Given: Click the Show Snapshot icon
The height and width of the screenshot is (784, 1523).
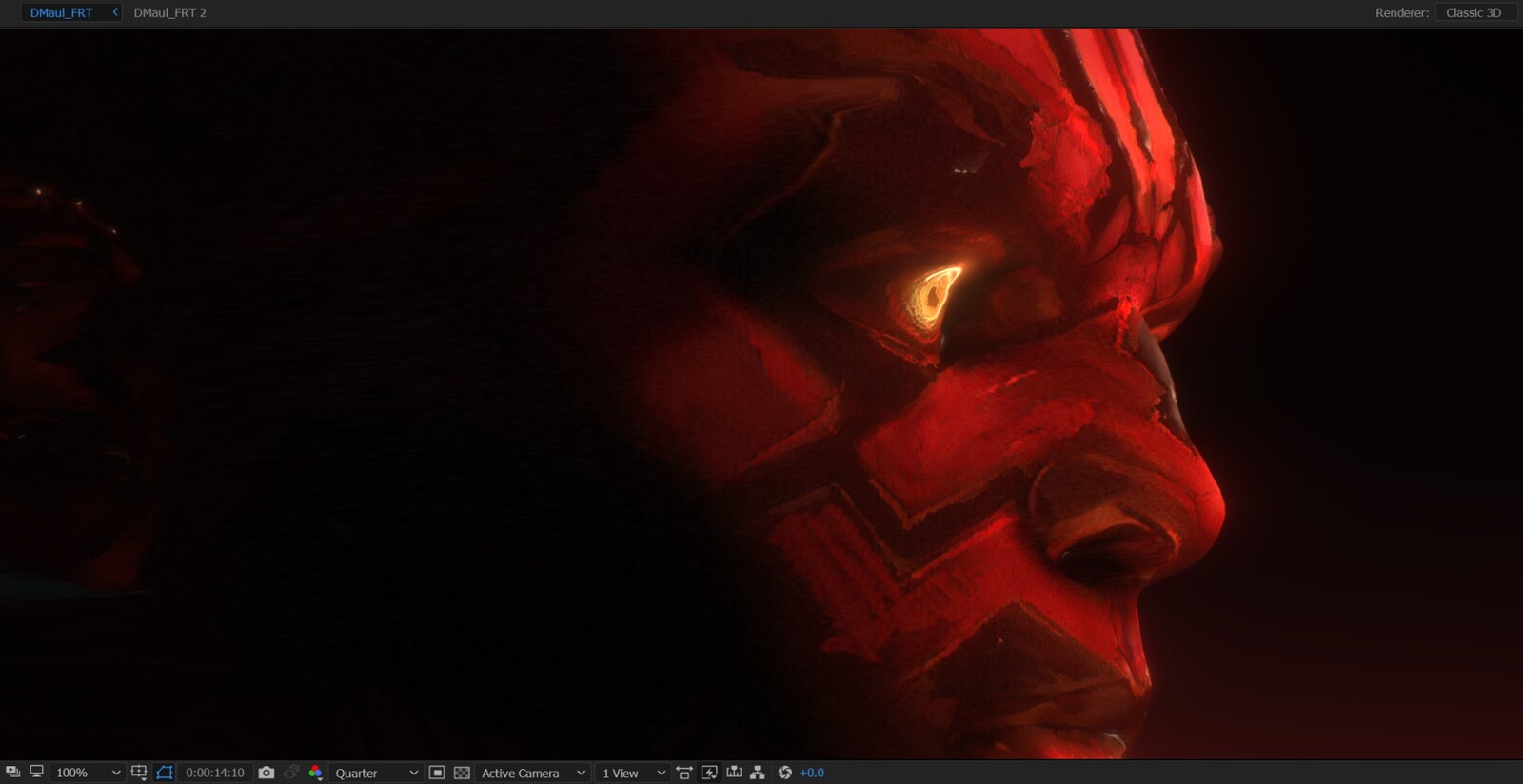Looking at the screenshot, I should (291, 772).
